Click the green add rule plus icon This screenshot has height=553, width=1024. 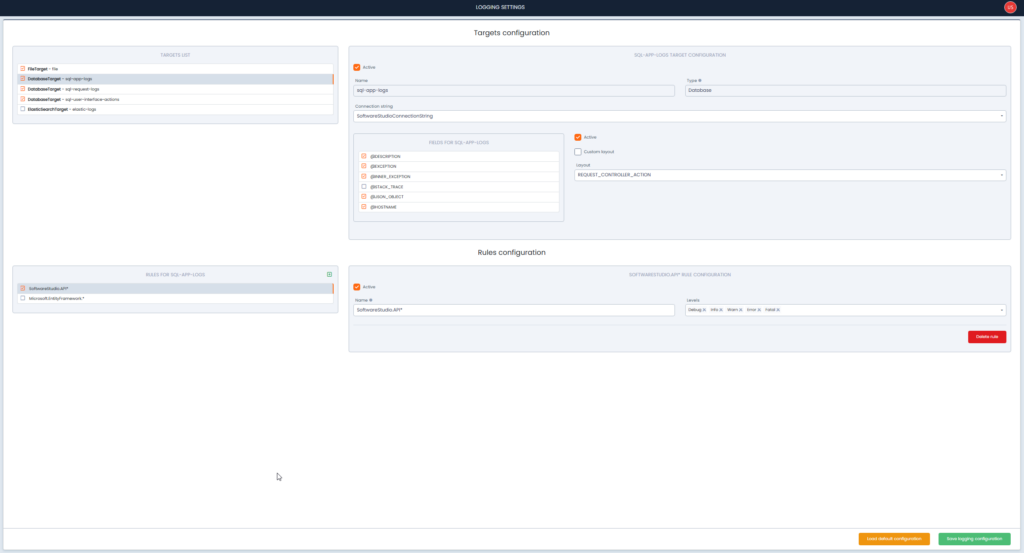click(329, 274)
